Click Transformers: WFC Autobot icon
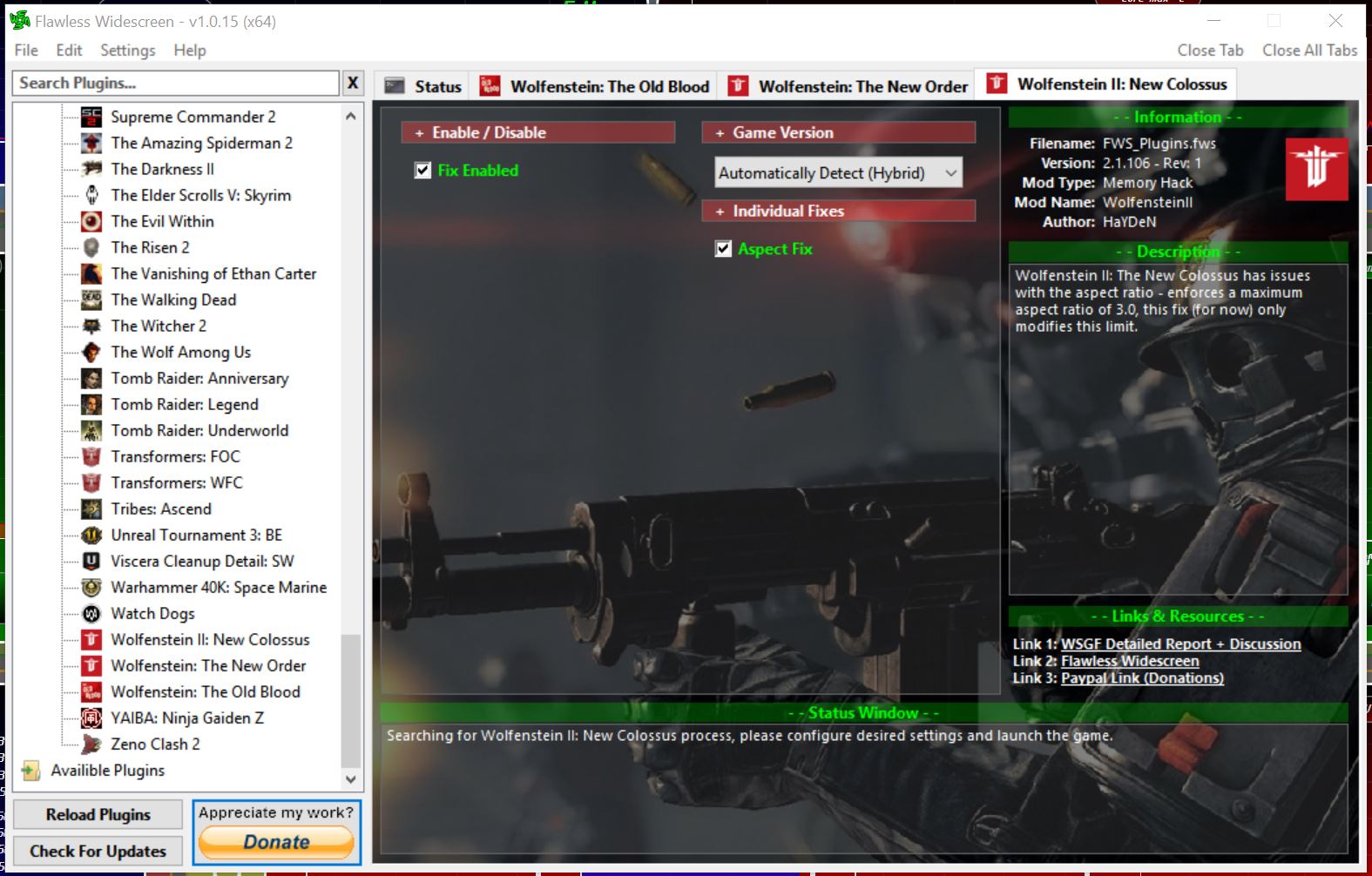The image size is (1372, 876). pyautogui.click(x=91, y=482)
